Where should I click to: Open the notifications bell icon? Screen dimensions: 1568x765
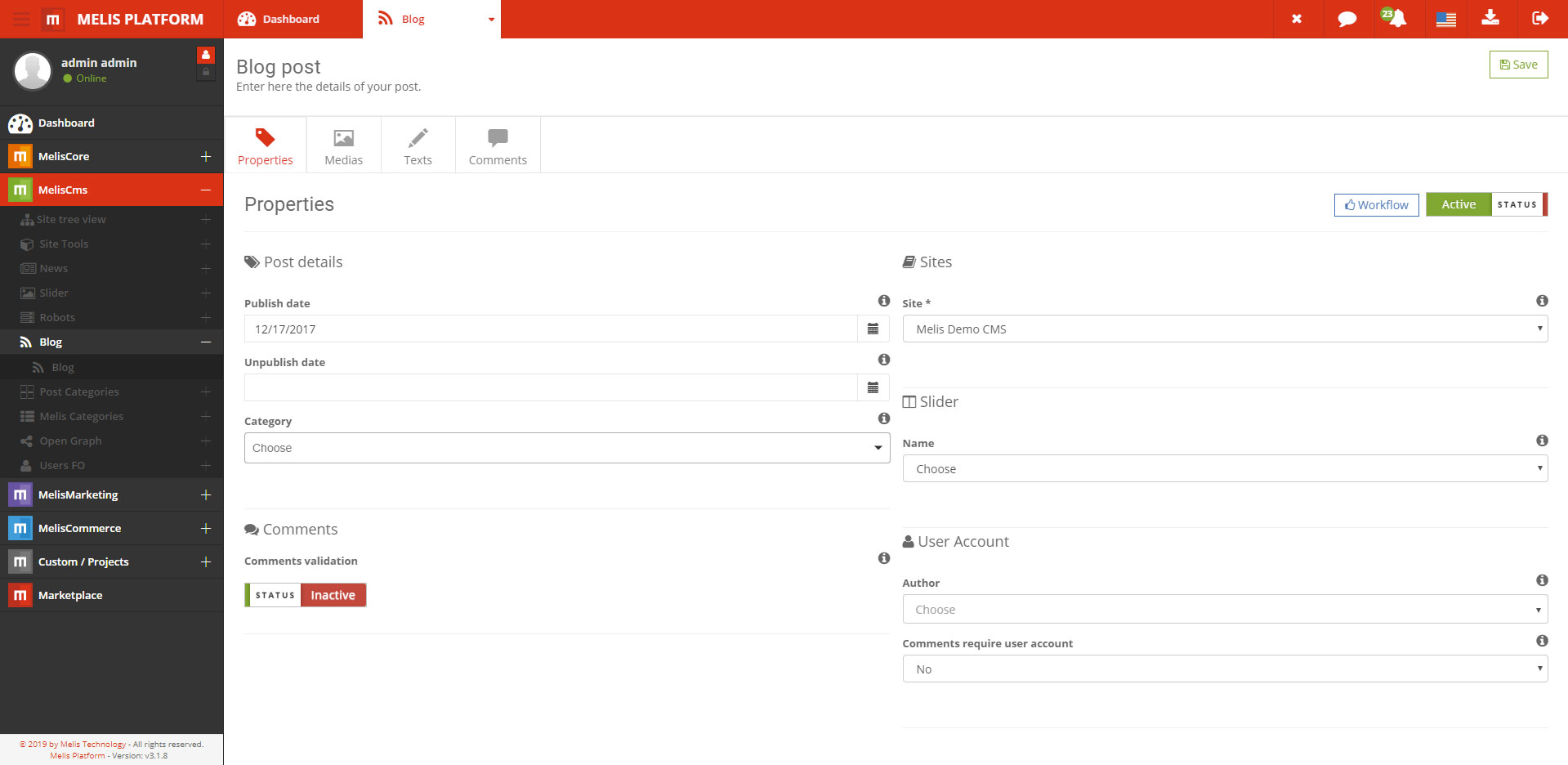[1397, 19]
